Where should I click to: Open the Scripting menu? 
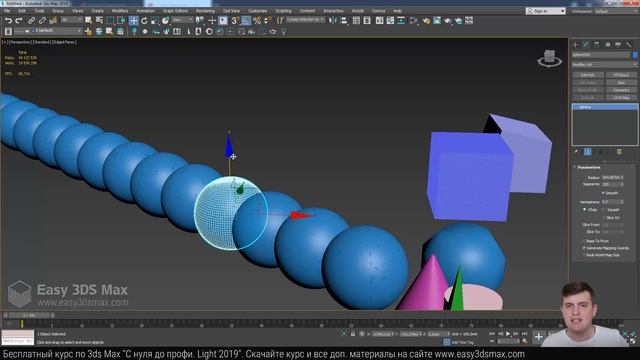(283, 11)
